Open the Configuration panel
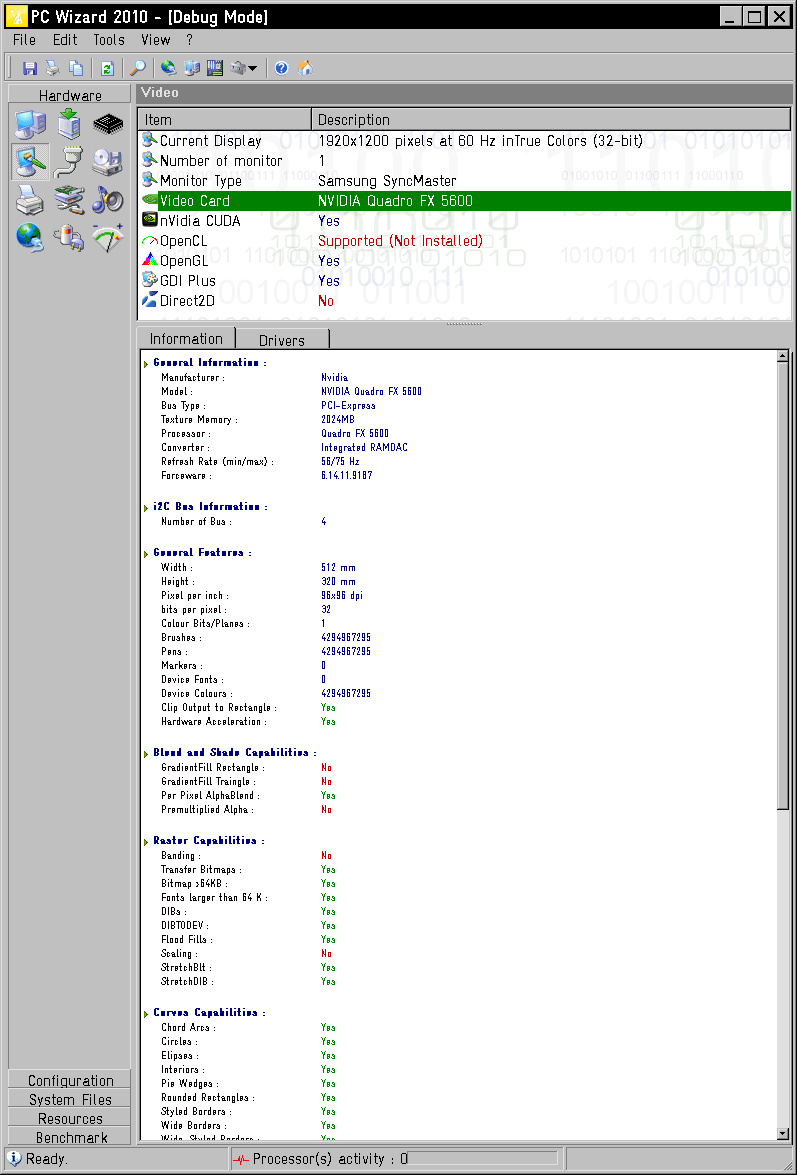 click(70, 1081)
